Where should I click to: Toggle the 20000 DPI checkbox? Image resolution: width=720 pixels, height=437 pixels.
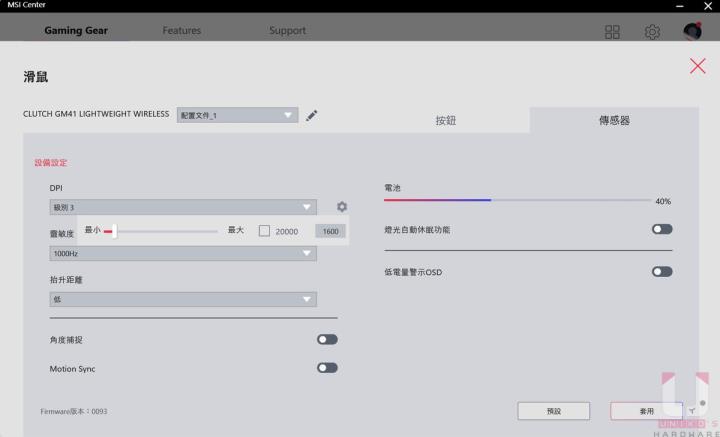[264, 230]
